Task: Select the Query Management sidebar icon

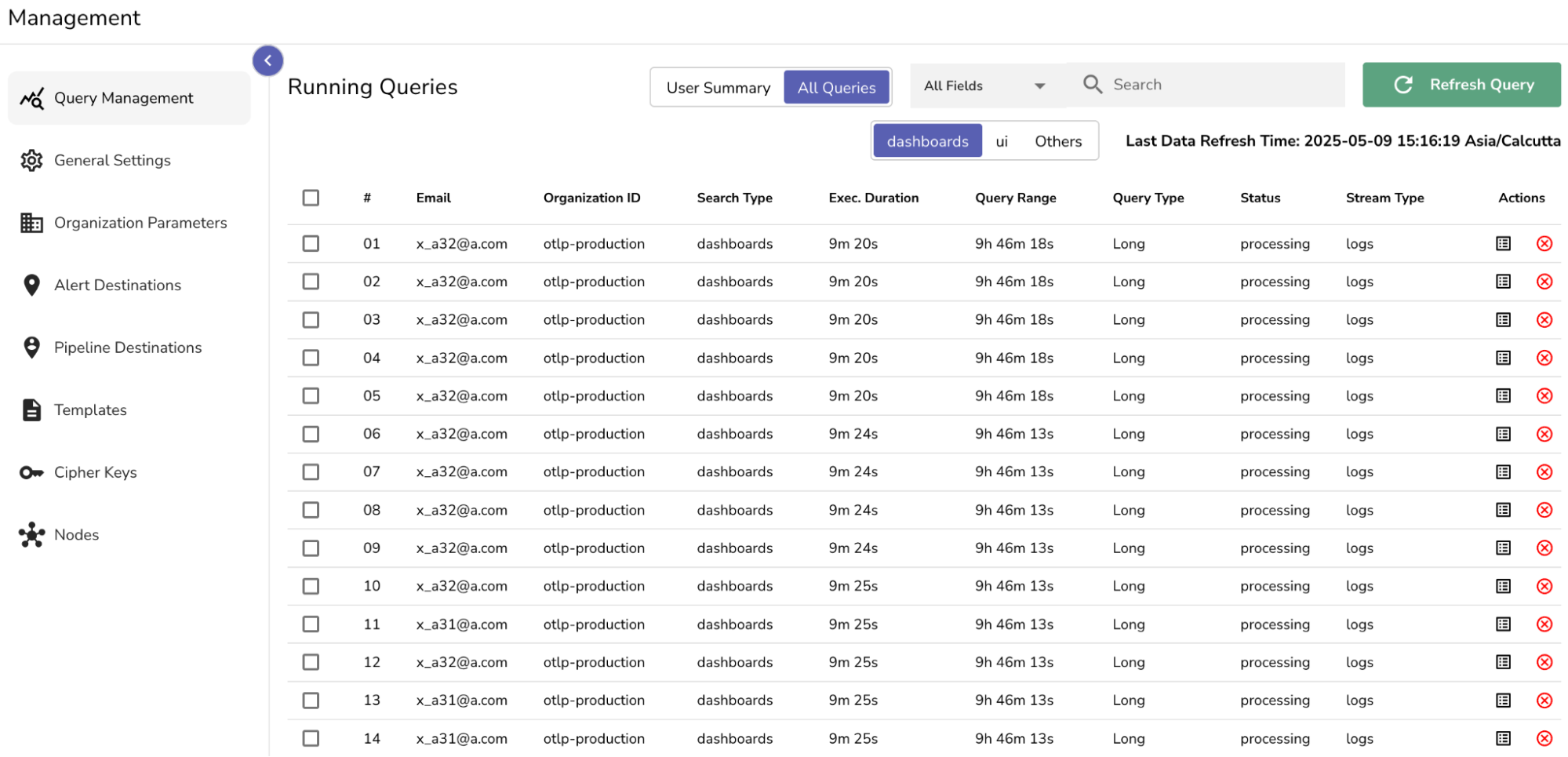Action: (31, 97)
